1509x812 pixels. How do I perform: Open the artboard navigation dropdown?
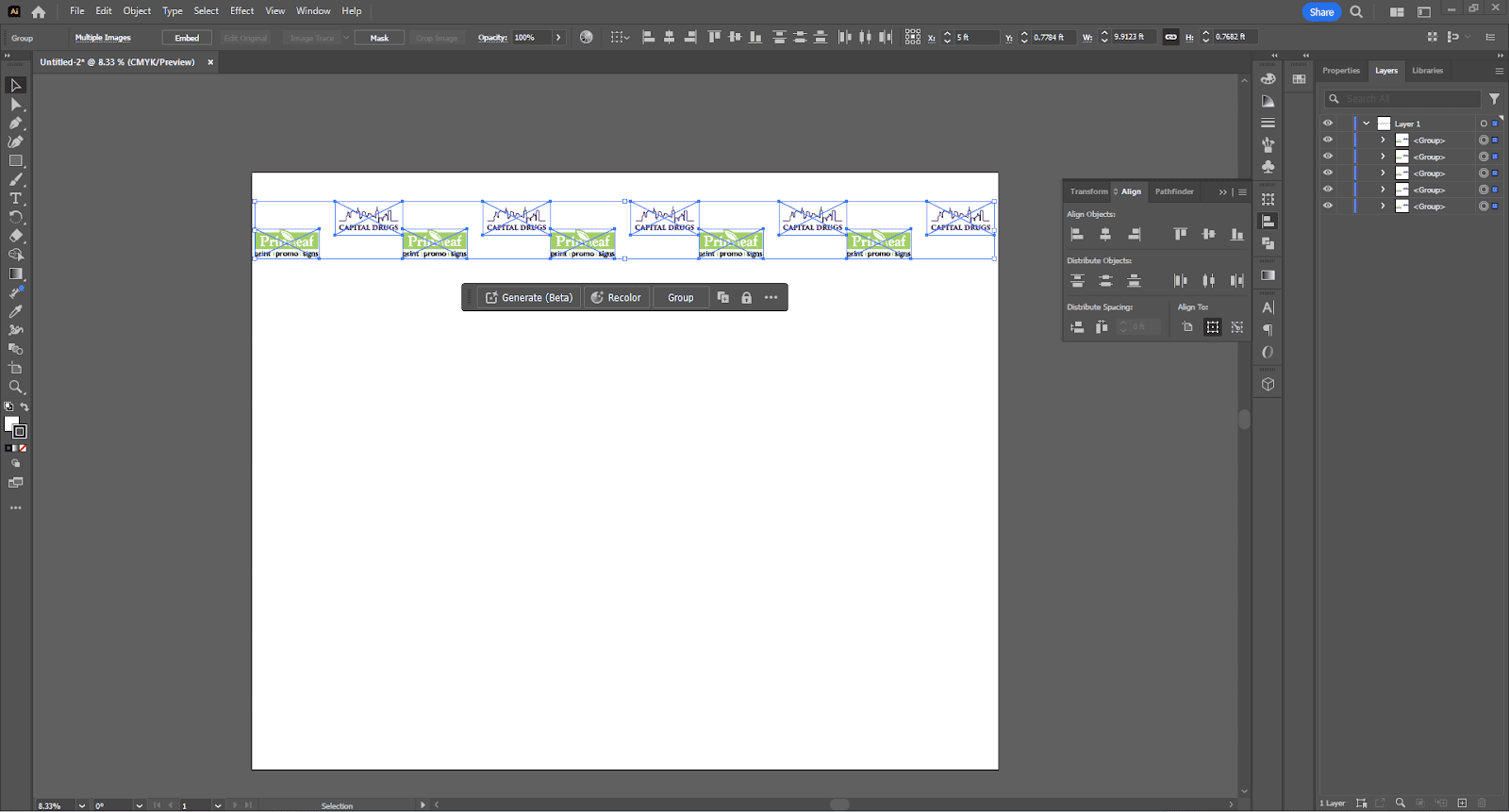tap(218, 805)
